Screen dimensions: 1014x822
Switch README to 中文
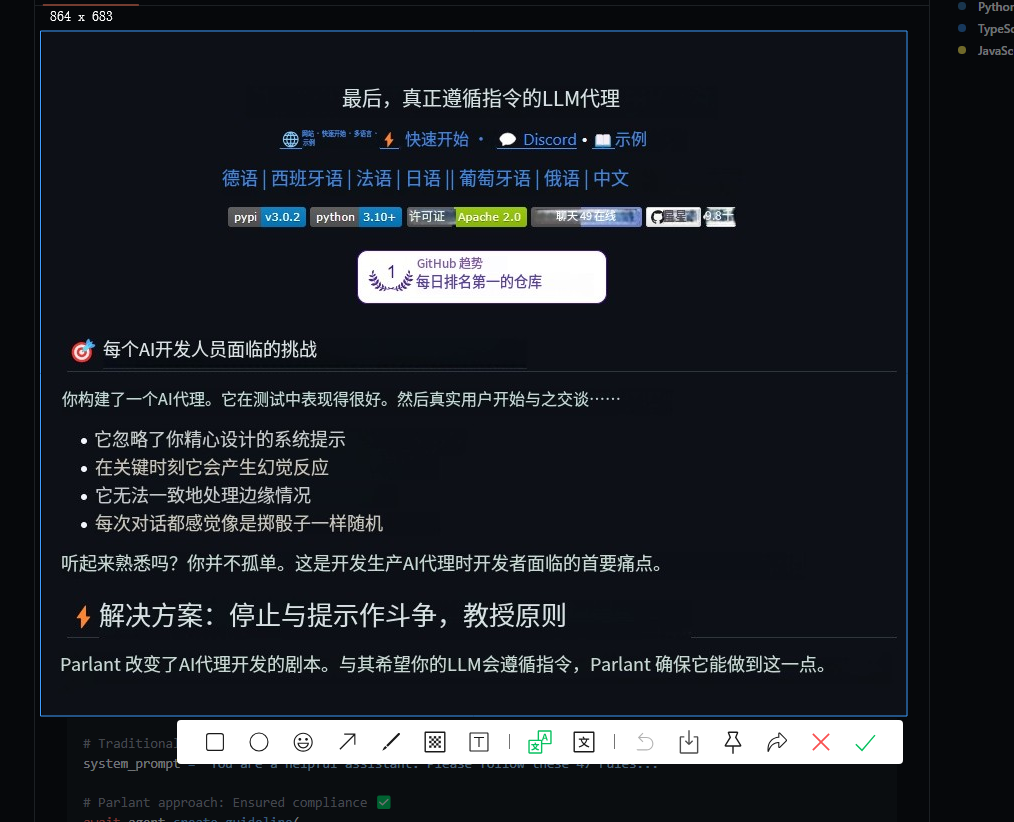[x=611, y=178]
